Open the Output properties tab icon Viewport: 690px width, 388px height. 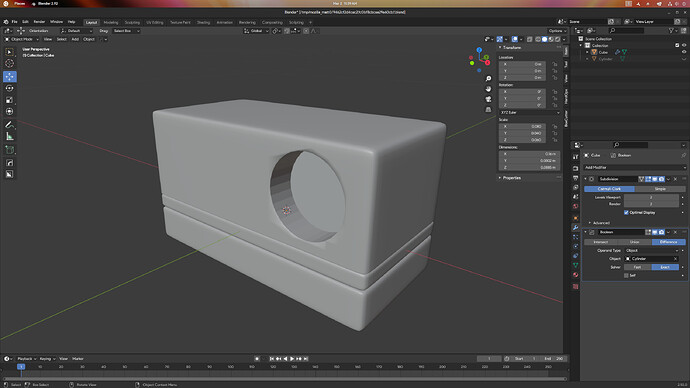pyautogui.click(x=576, y=178)
